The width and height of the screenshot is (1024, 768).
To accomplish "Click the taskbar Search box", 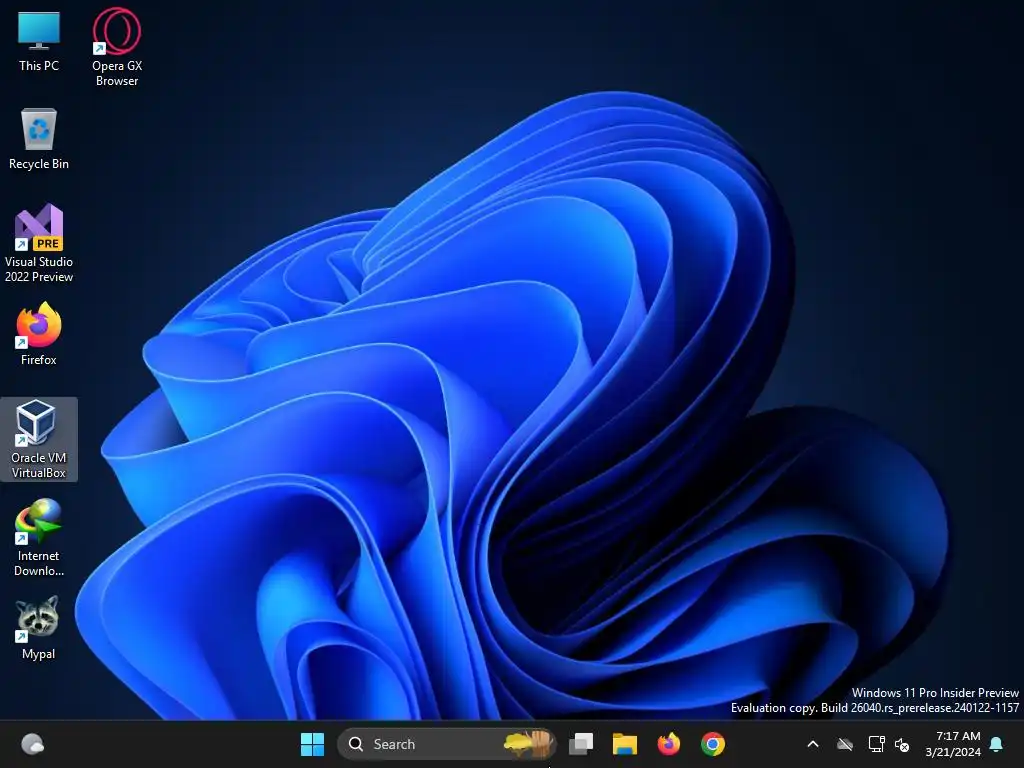I will (447, 744).
